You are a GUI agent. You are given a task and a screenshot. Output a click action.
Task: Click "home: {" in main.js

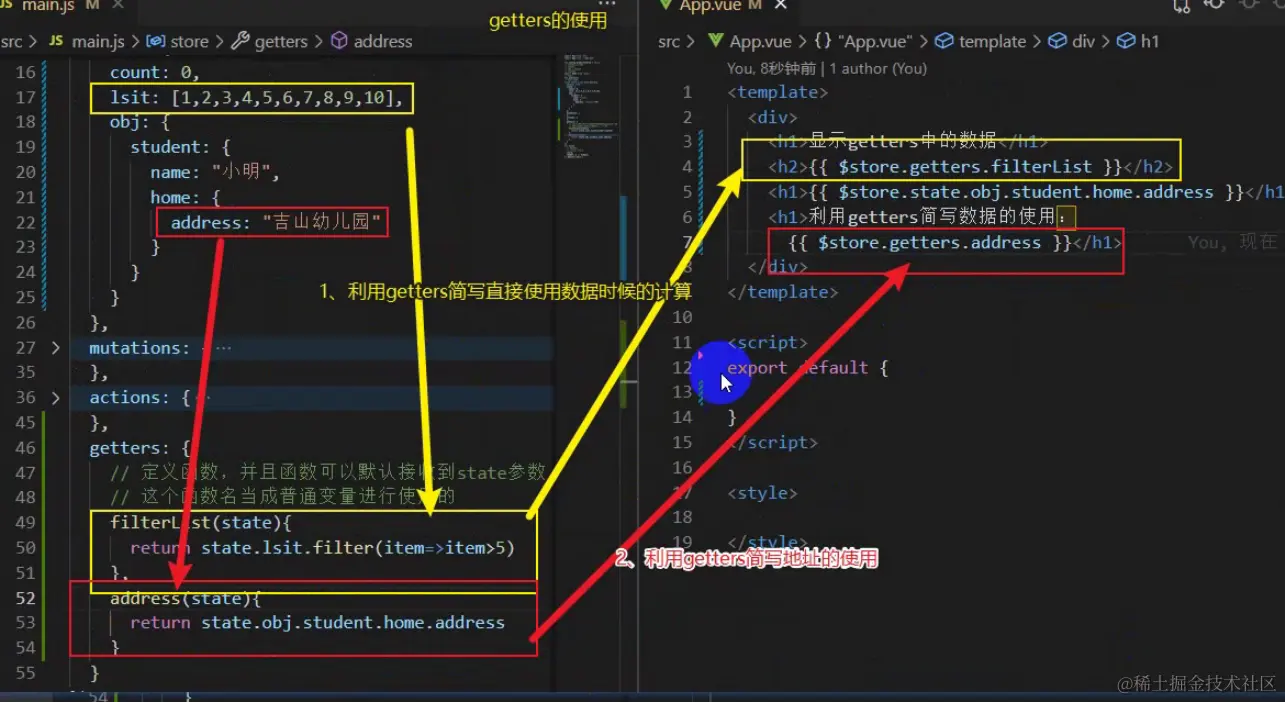click(185, 197)
